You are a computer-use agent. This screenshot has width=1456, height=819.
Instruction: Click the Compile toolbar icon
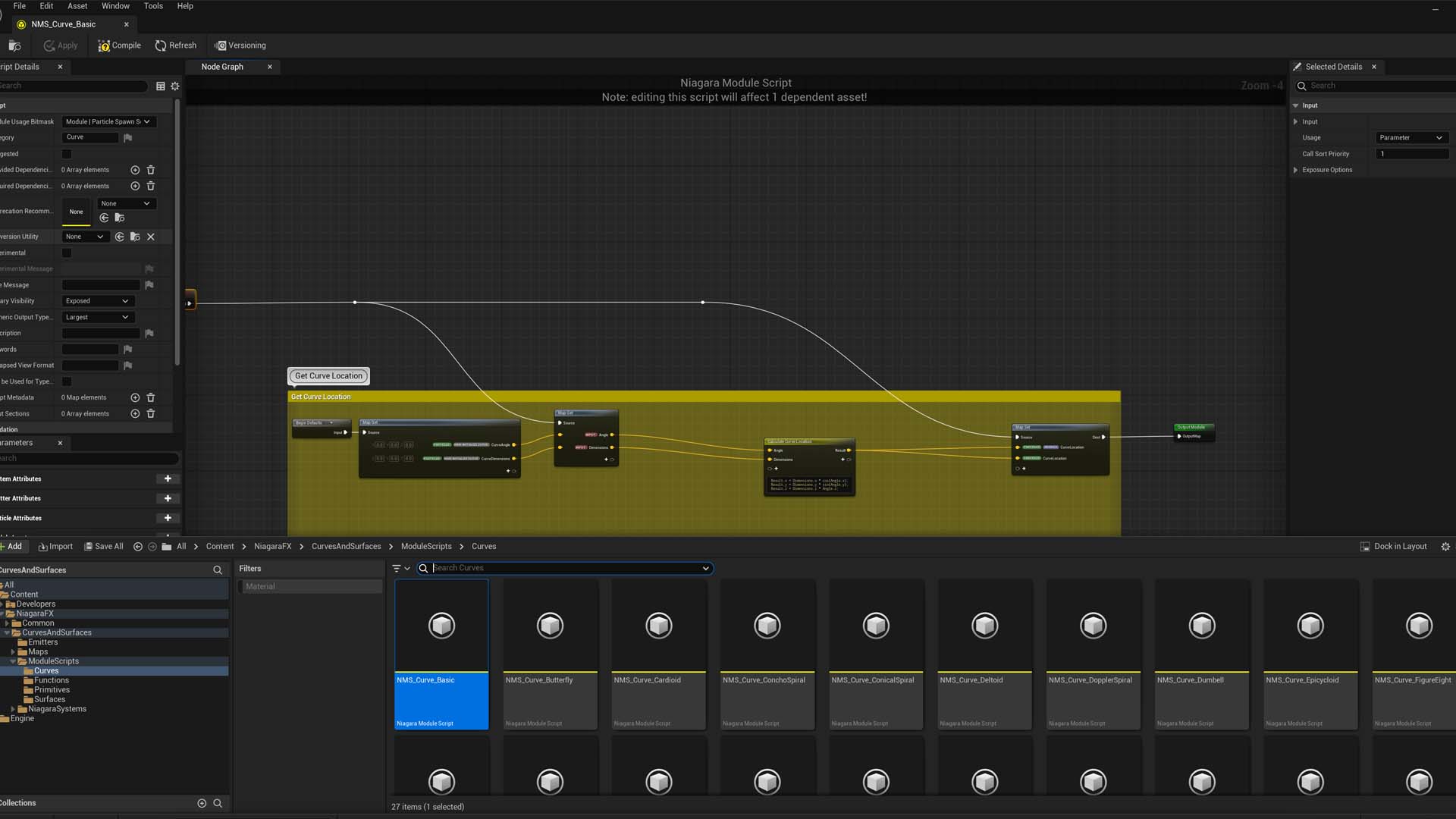[x=104, y=45]
